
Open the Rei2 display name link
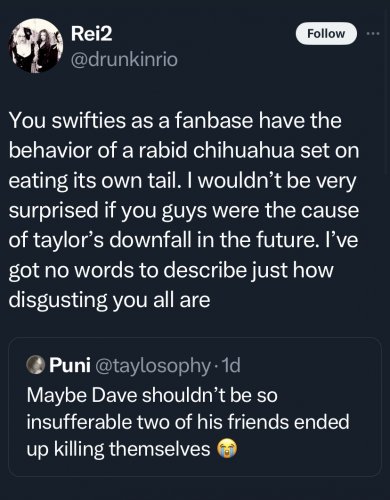point(91,34)
